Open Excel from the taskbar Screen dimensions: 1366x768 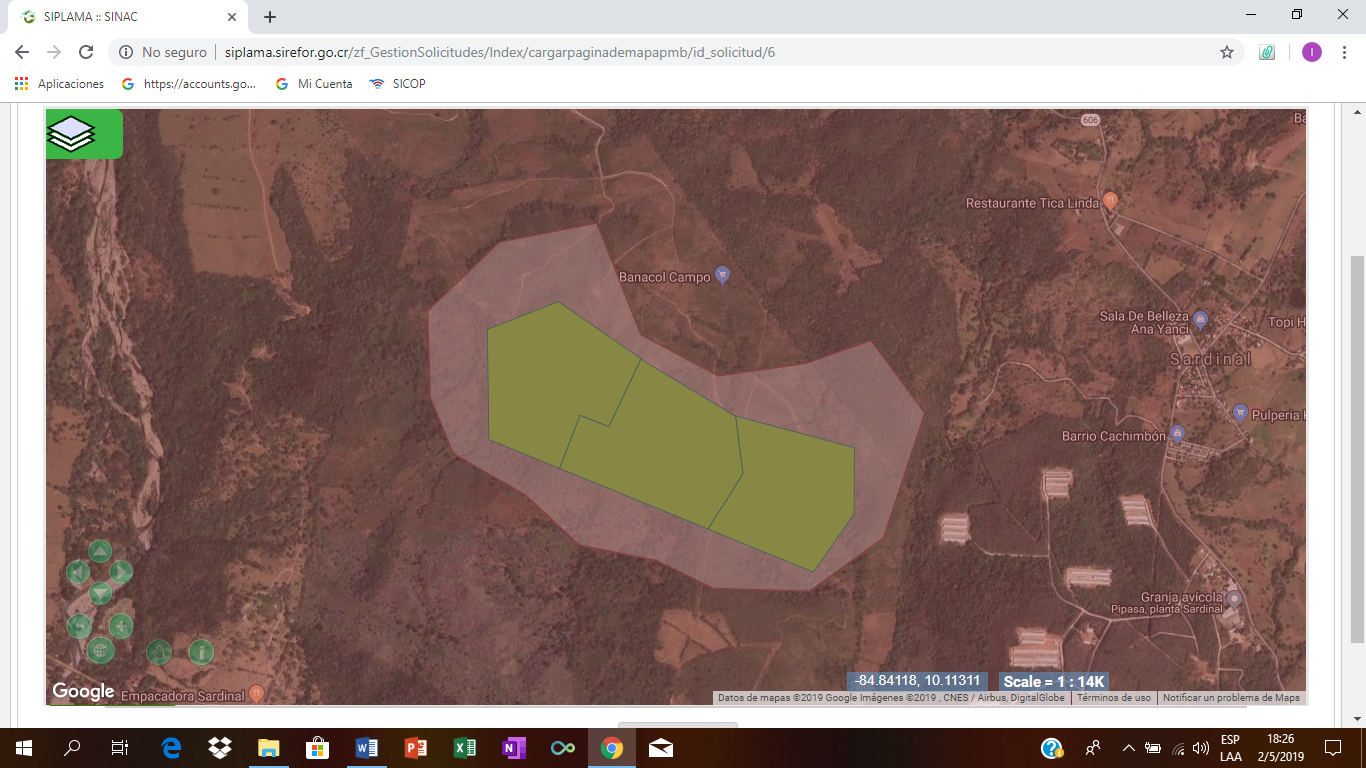tap(465, 748)
